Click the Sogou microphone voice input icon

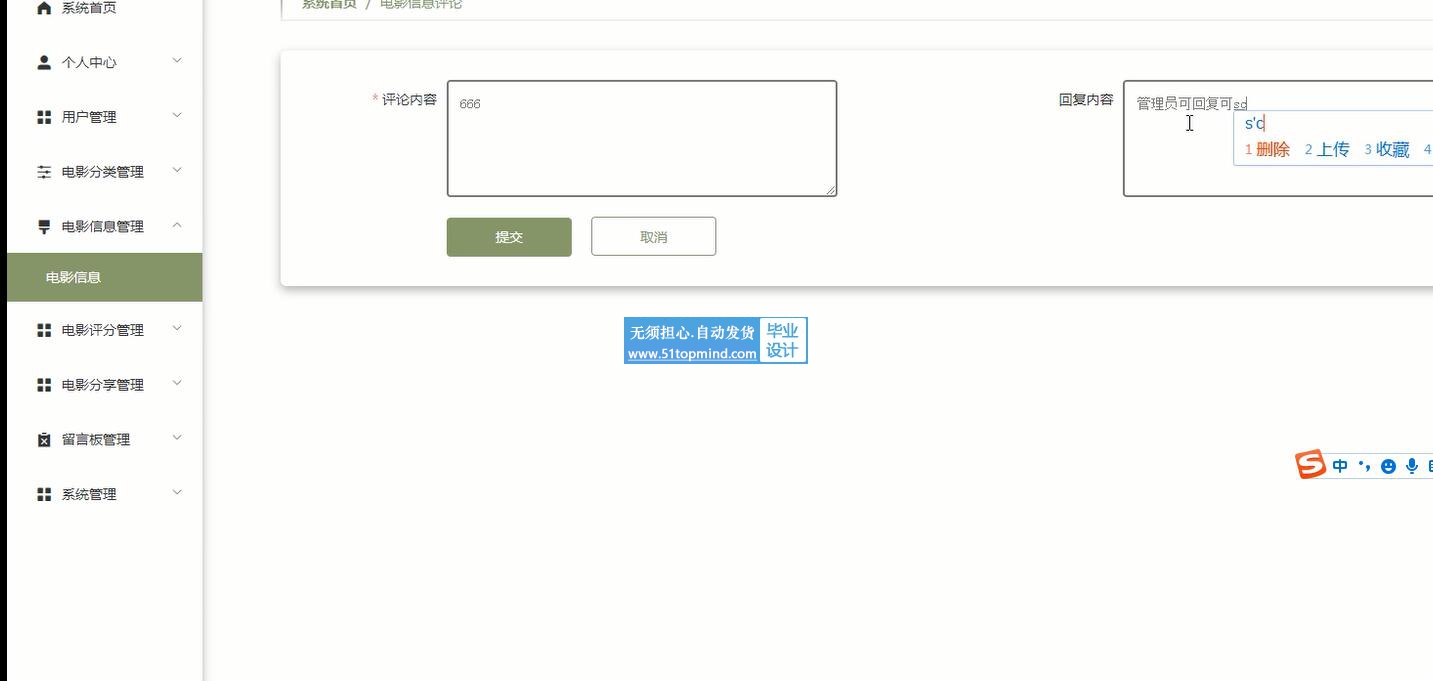tap(1412, 466)
